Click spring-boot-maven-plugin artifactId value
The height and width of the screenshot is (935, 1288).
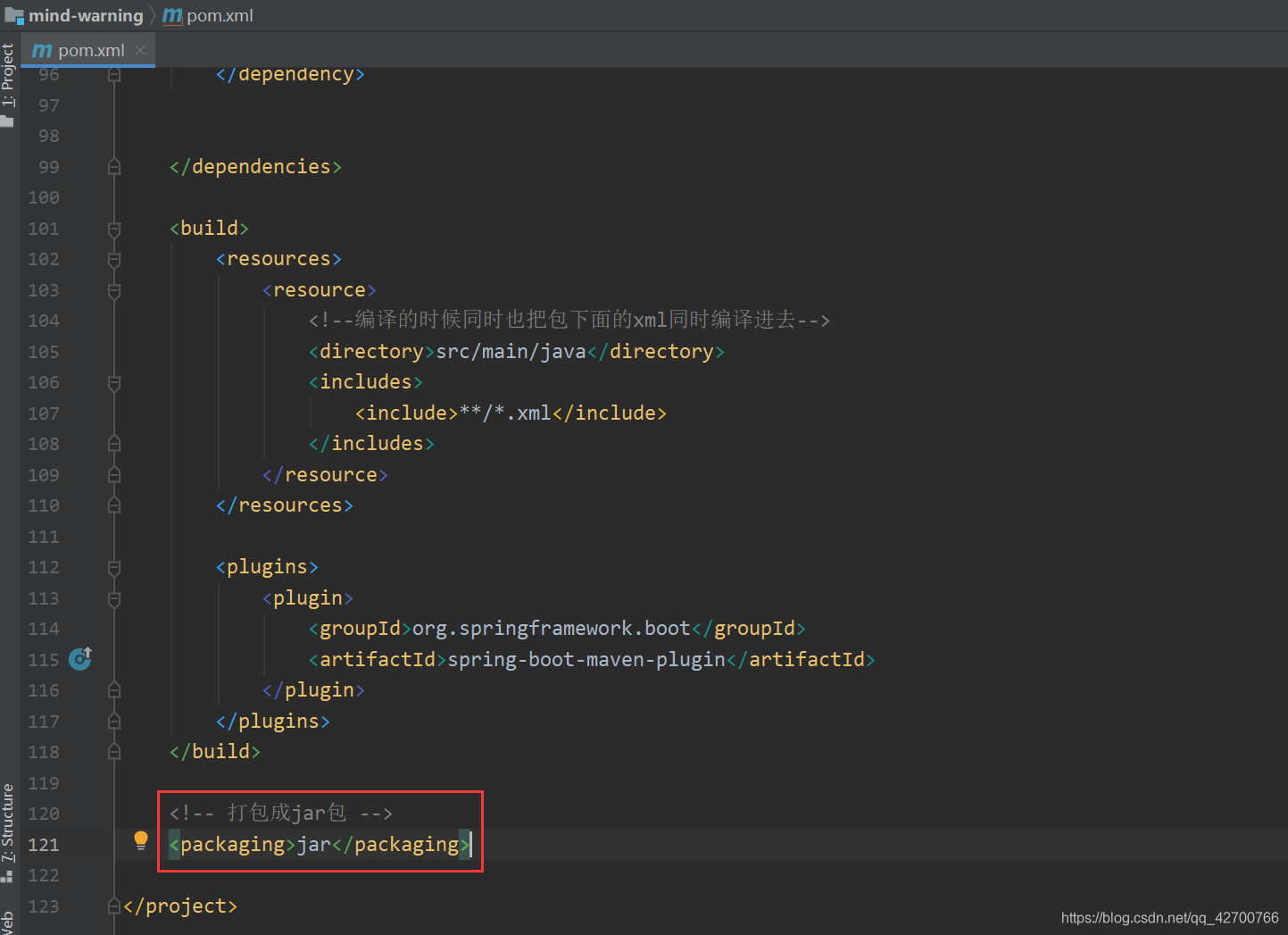click(586, 659)
